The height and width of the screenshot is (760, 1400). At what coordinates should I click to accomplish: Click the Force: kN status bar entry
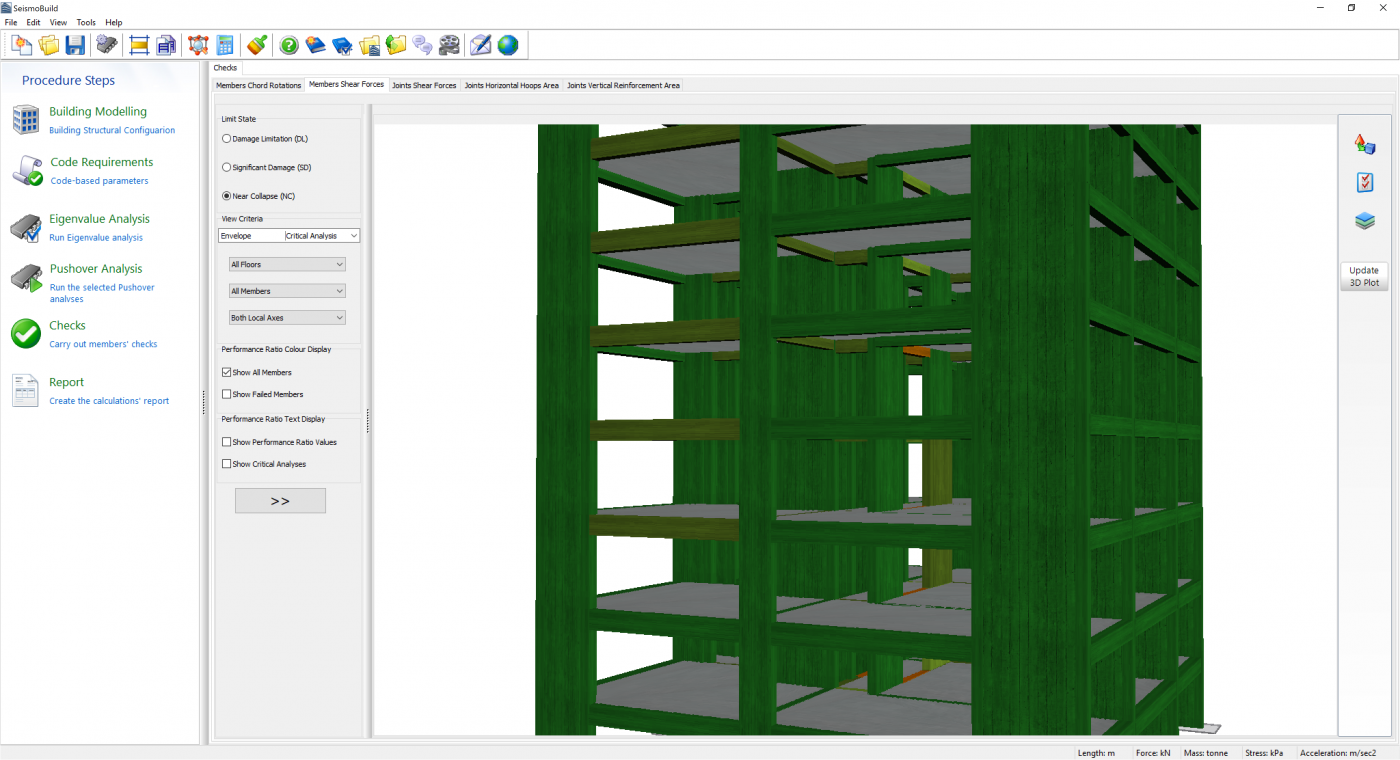(x=1152, y=753)
